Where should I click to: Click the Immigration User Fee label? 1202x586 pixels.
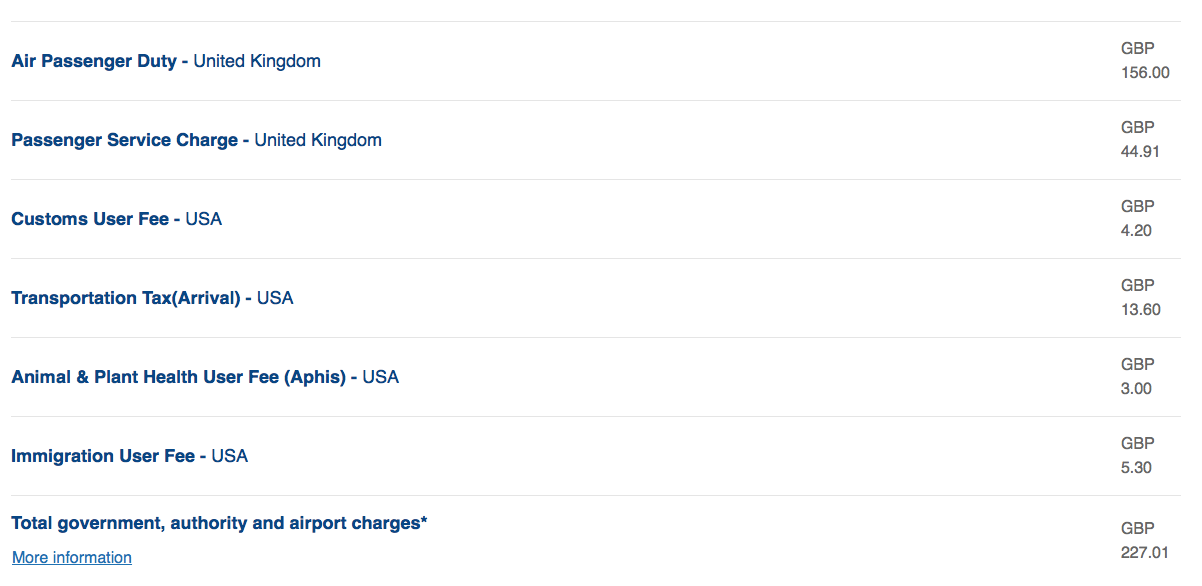[103, 456]
